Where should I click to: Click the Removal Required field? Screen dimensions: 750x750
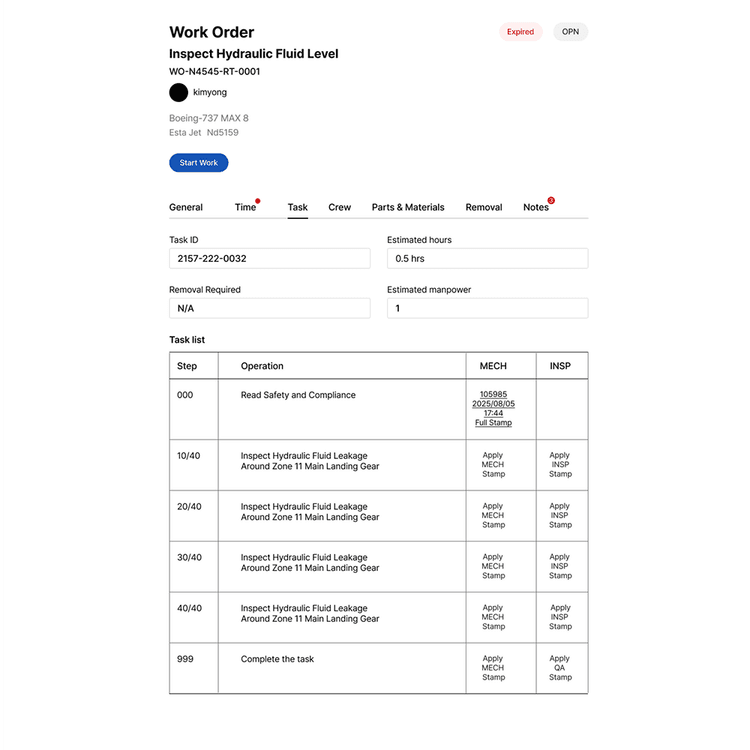tap(270, 309)
